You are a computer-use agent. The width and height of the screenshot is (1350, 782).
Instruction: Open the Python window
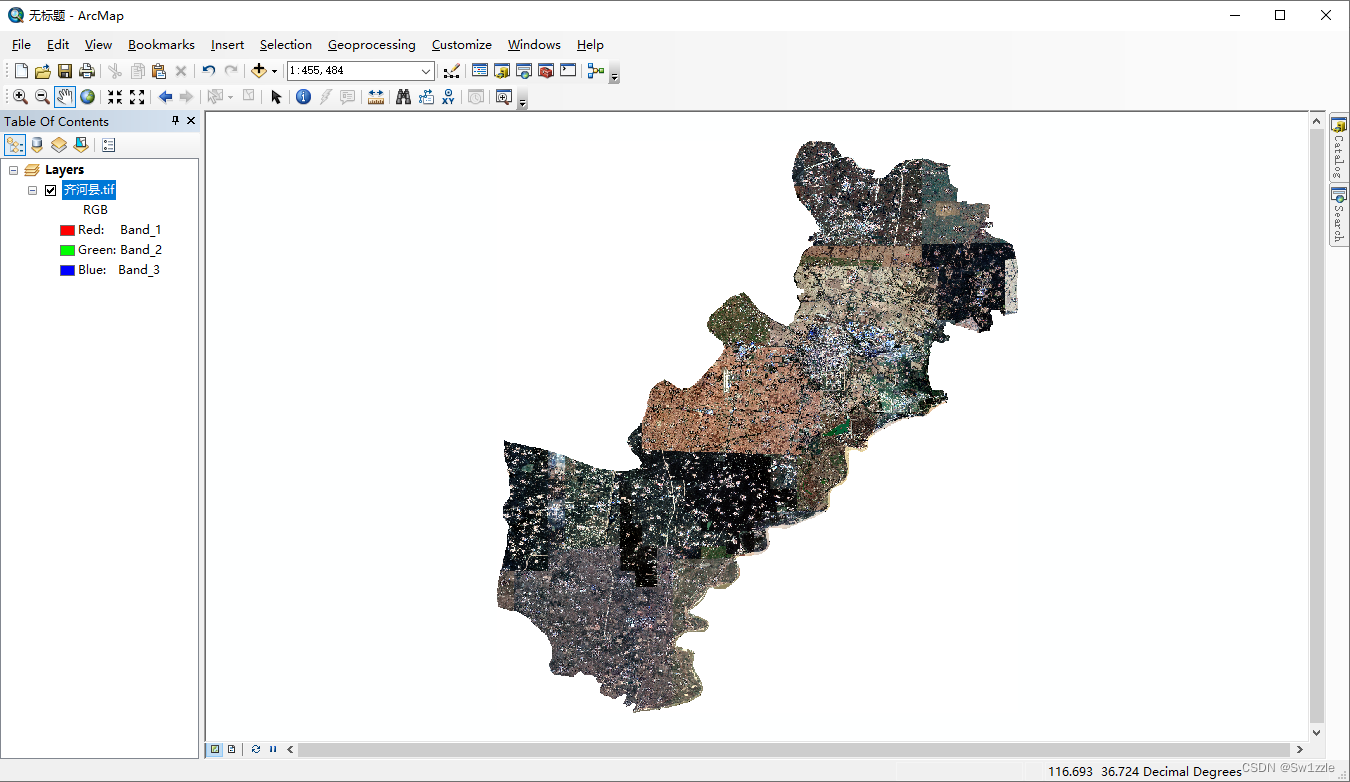[x=567, y=70]
